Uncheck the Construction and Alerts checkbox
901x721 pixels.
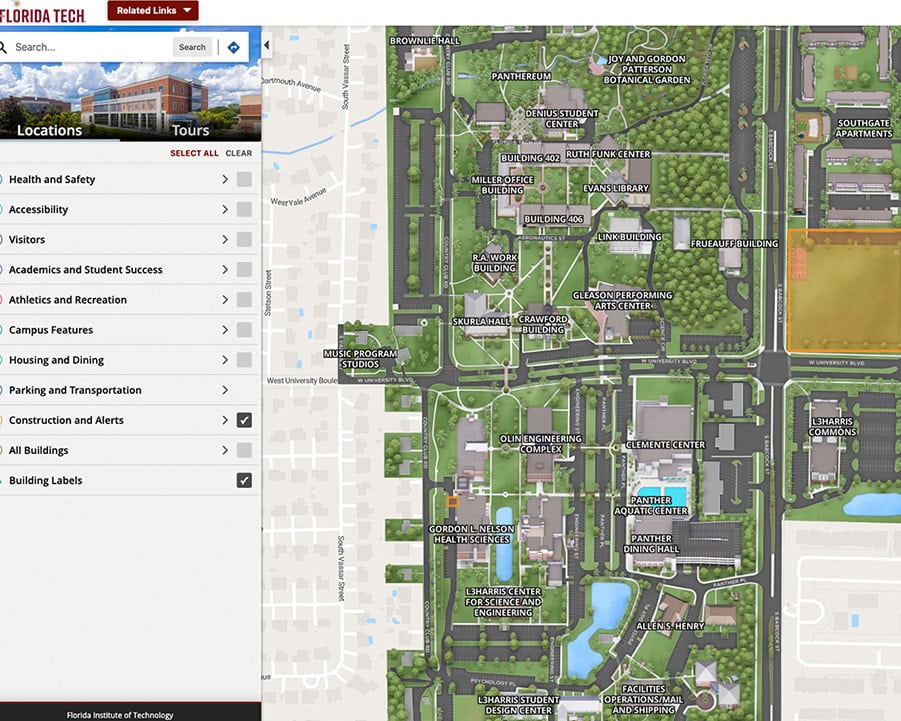pos(244,420)
